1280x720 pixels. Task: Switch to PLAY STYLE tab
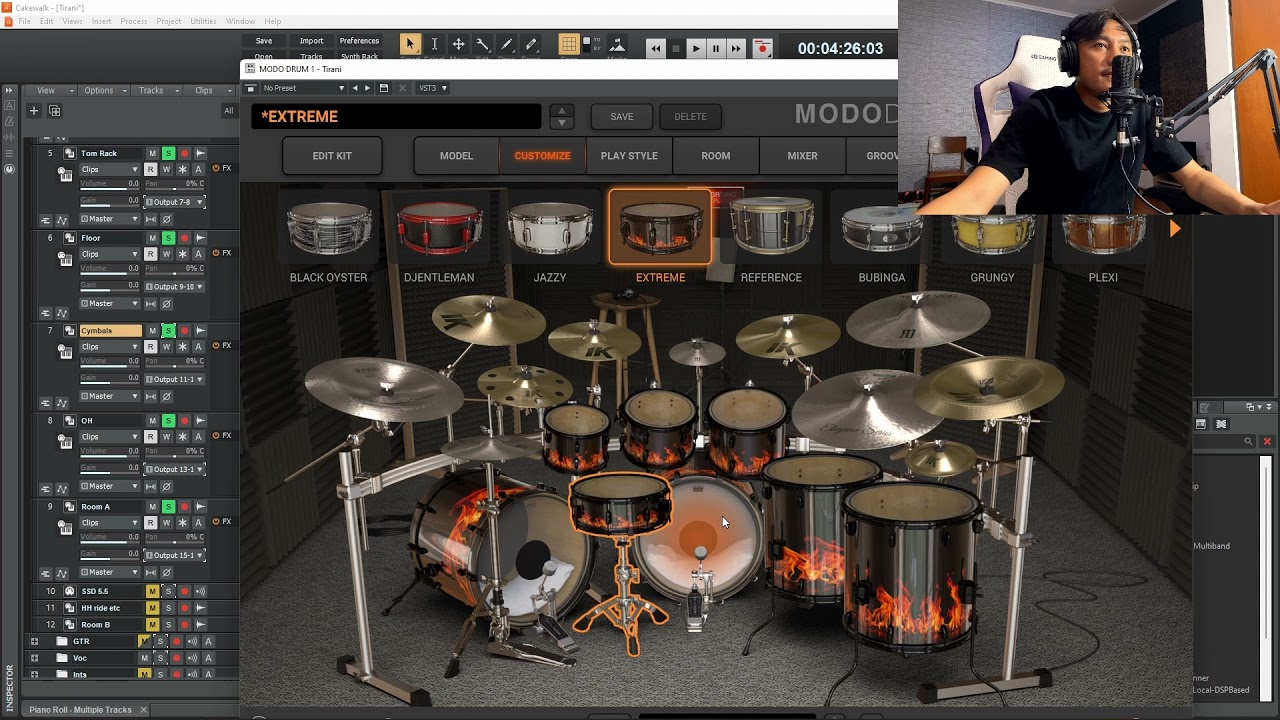pos(629,156)
